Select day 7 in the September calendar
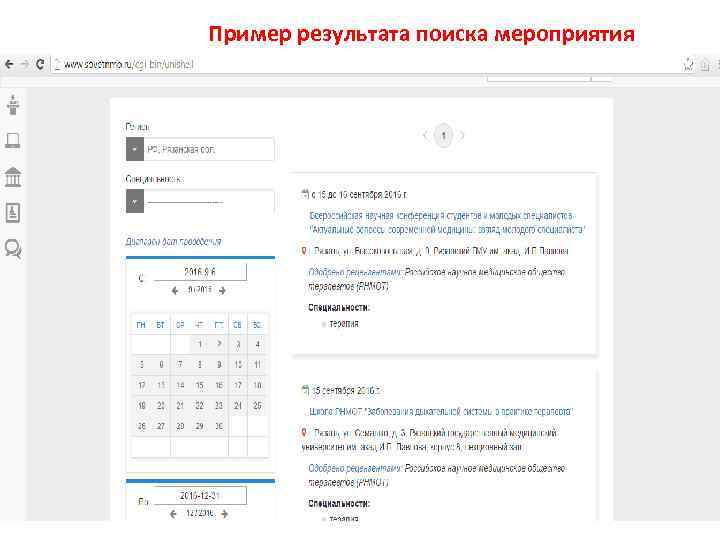 180,365
